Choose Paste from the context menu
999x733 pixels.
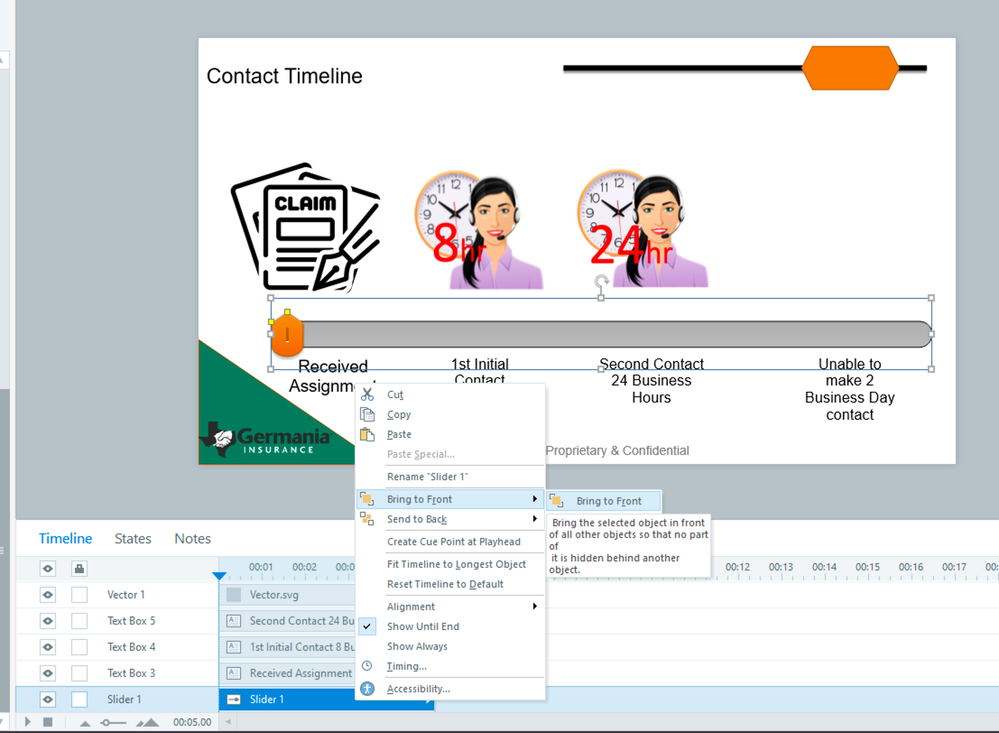450,434
